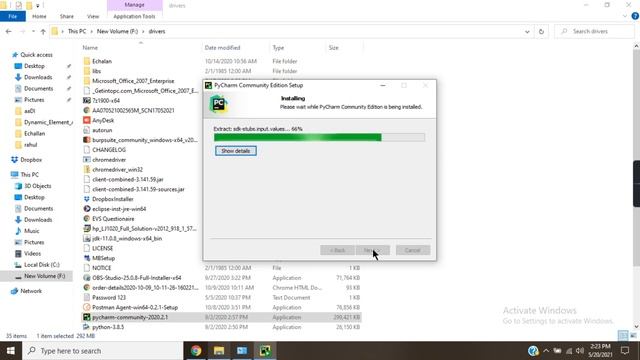Image resolution: width=640 pixels, height=360 pixels.
Task: Select Music under This PC
Action: pos(31,231)
